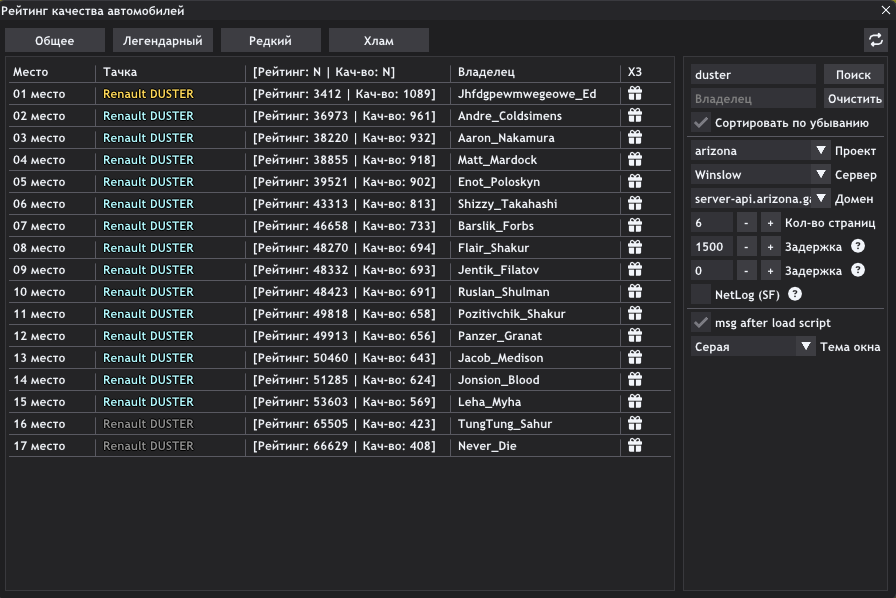Click the Задержка value field showing 1500
The image size is (896, 598).
pos(711,246)
